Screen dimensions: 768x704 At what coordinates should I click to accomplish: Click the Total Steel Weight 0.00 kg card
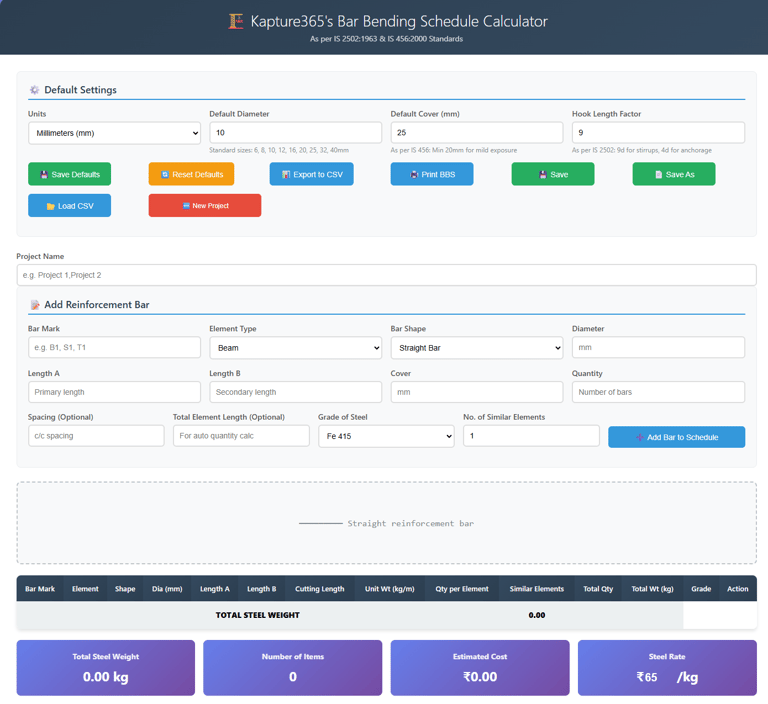(106, 668)
